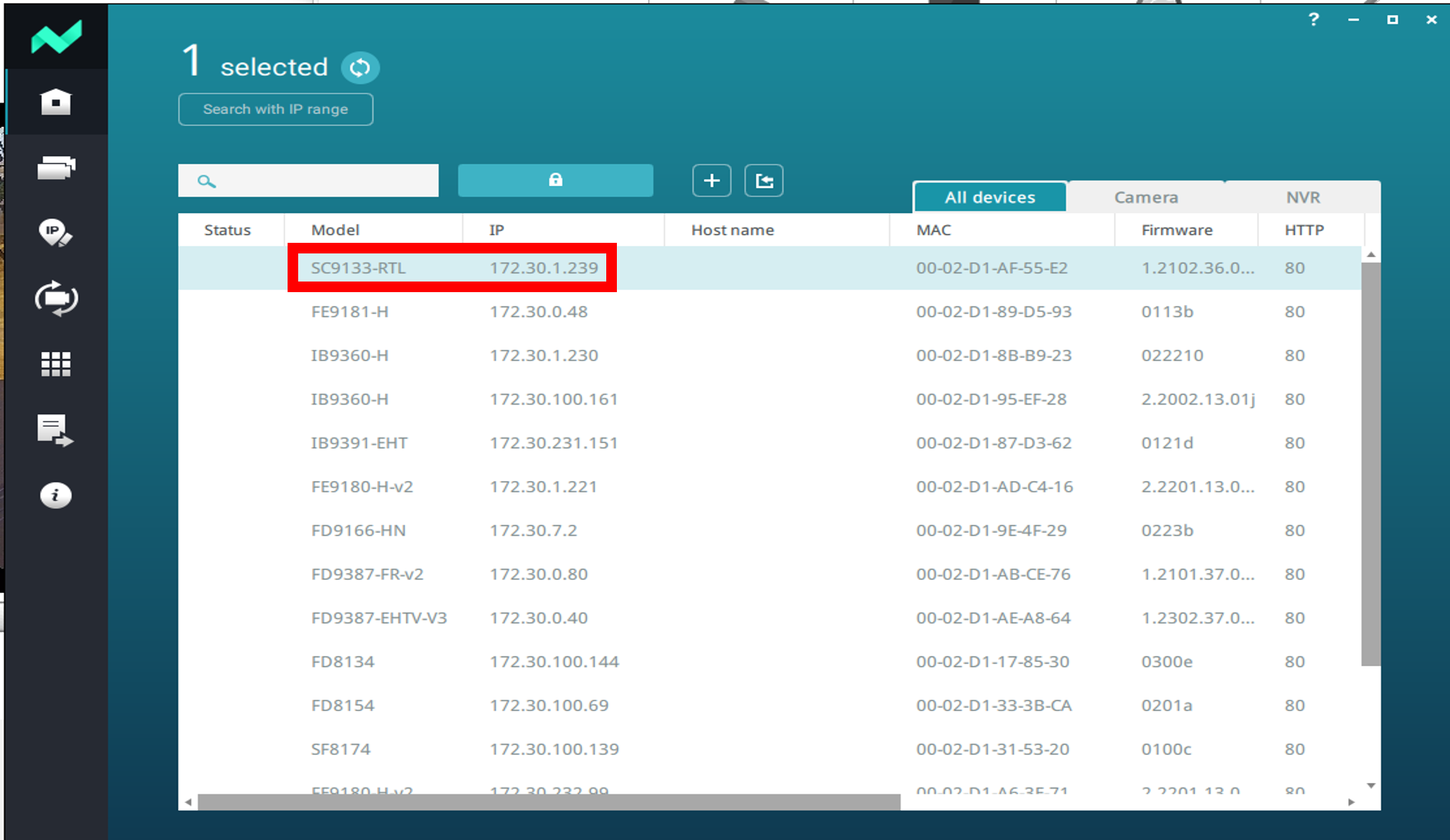Viewport: 1450px width, 840px height.
Task: Open the export list sidebar icon
Action: coord(55,430)
